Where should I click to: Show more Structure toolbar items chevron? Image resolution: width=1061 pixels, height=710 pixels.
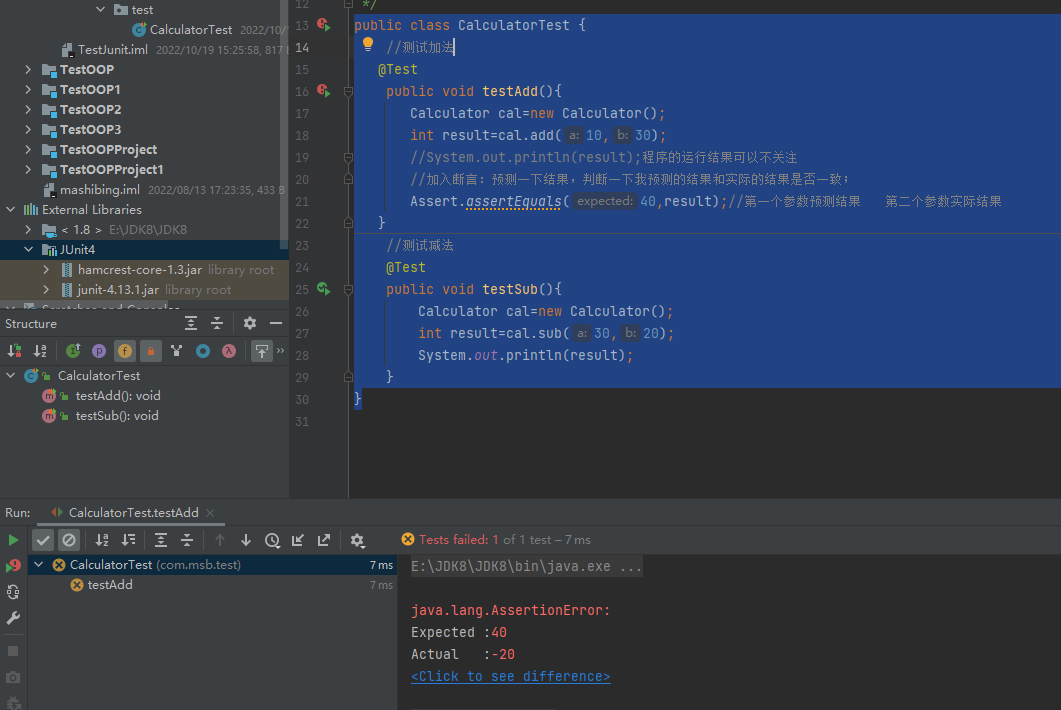click(280, 351)
